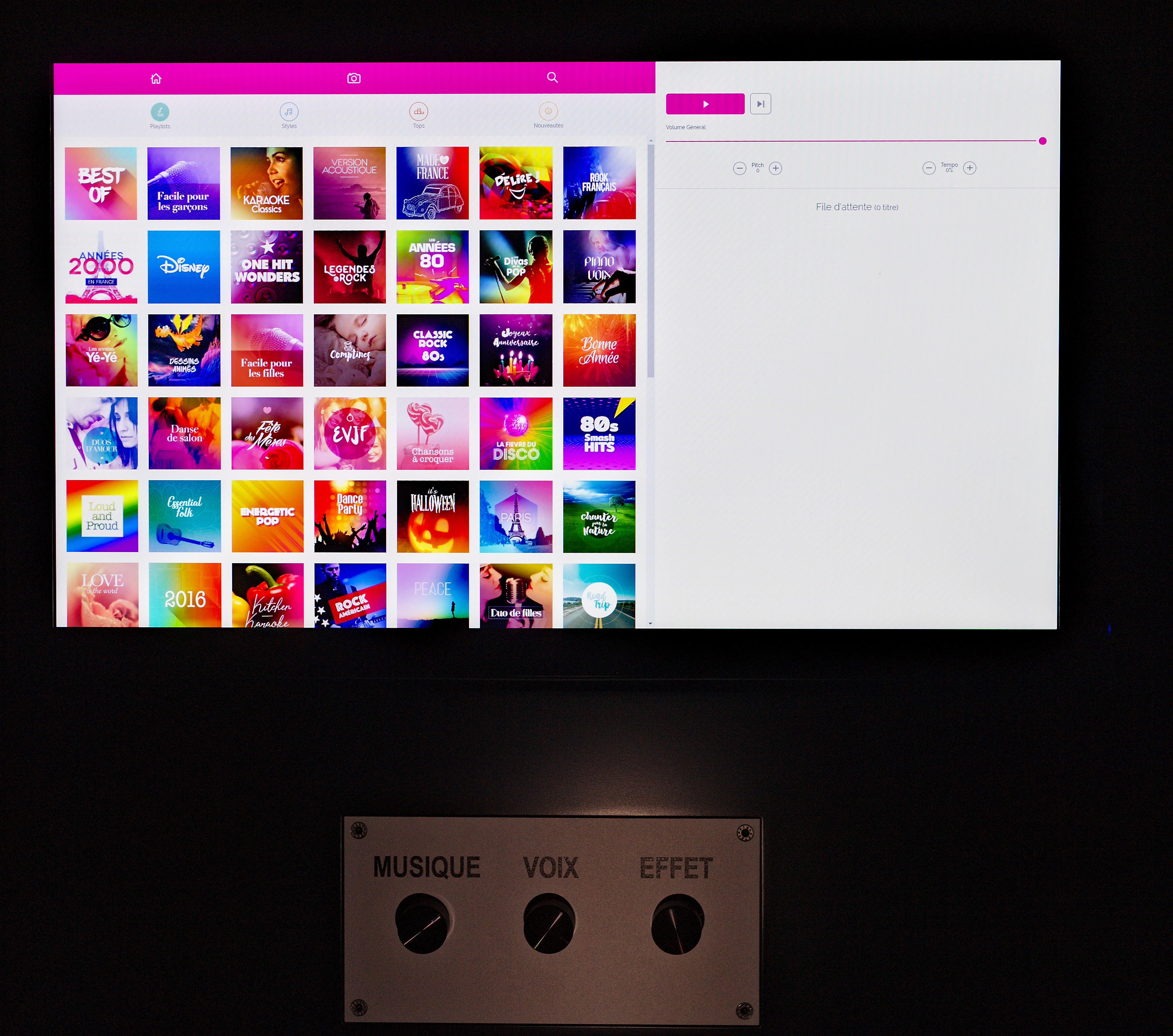Screen dimensions: 1173x1036
Task: Select the Playlists tab
Action: click(x=160, y=116)
